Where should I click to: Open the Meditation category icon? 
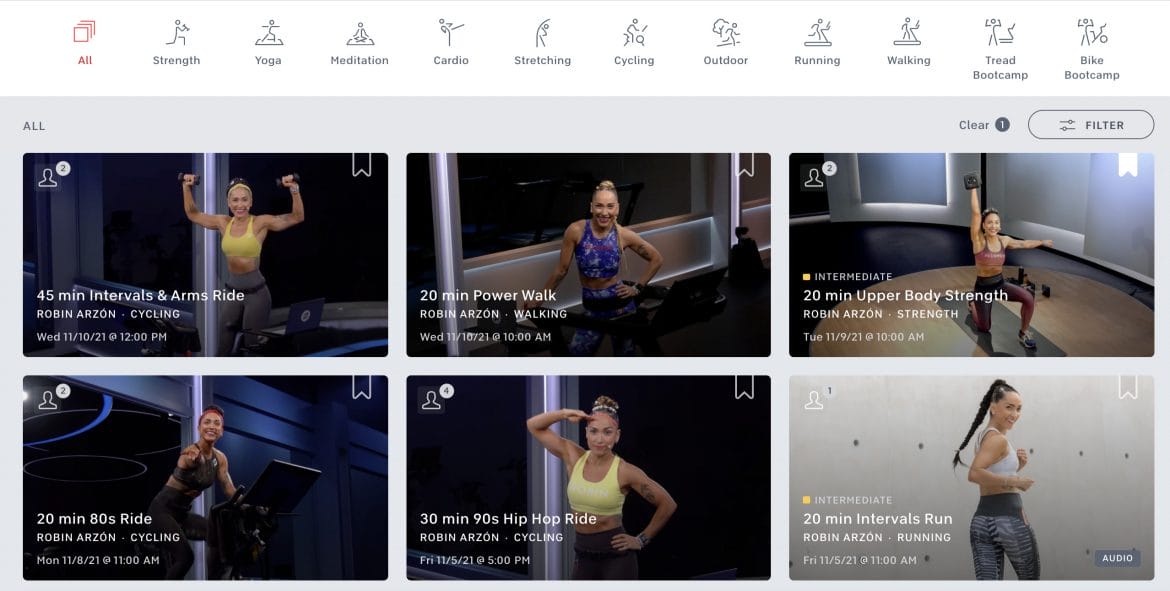tap(360, 33)
